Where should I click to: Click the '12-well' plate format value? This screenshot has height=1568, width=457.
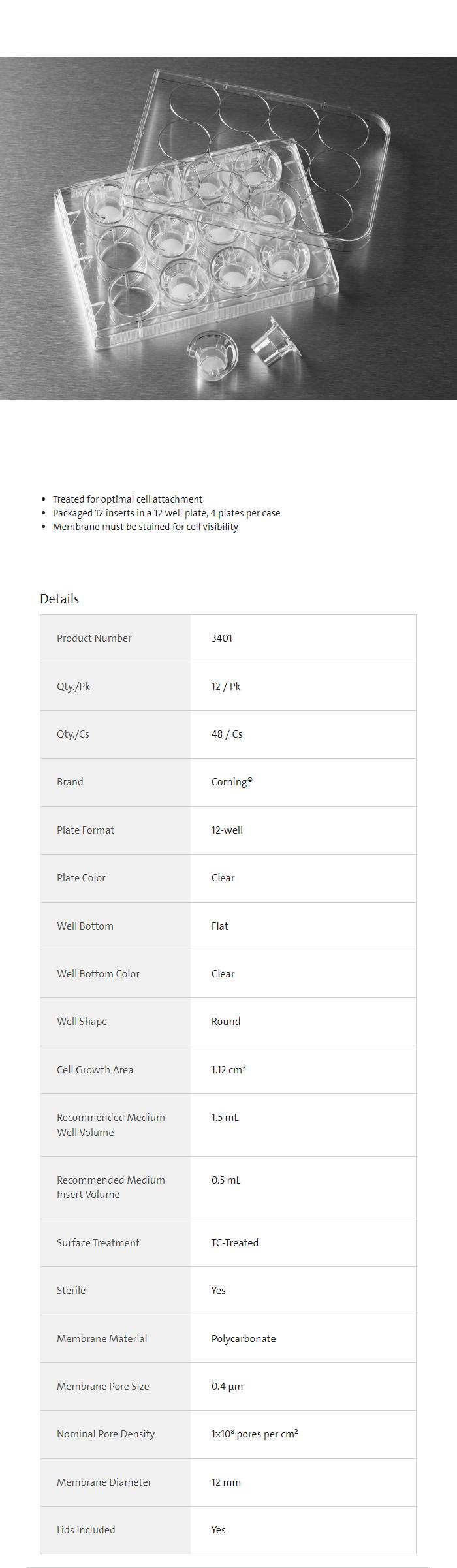tap(227, 830)
